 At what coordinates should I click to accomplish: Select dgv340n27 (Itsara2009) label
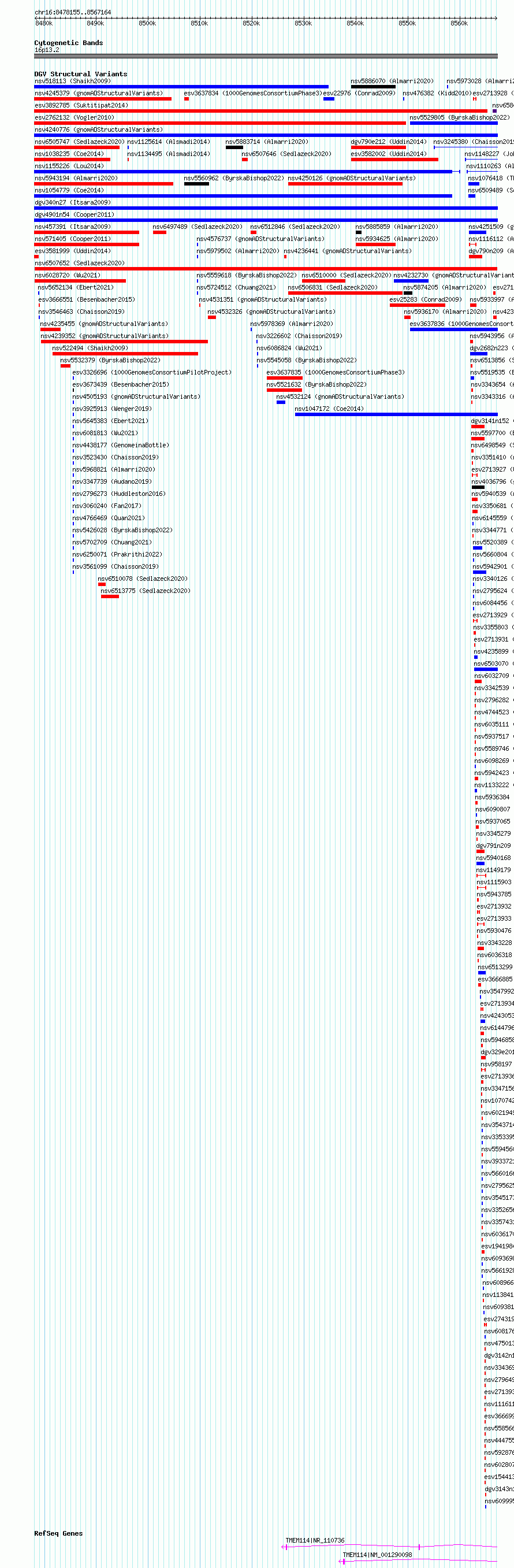73,203
